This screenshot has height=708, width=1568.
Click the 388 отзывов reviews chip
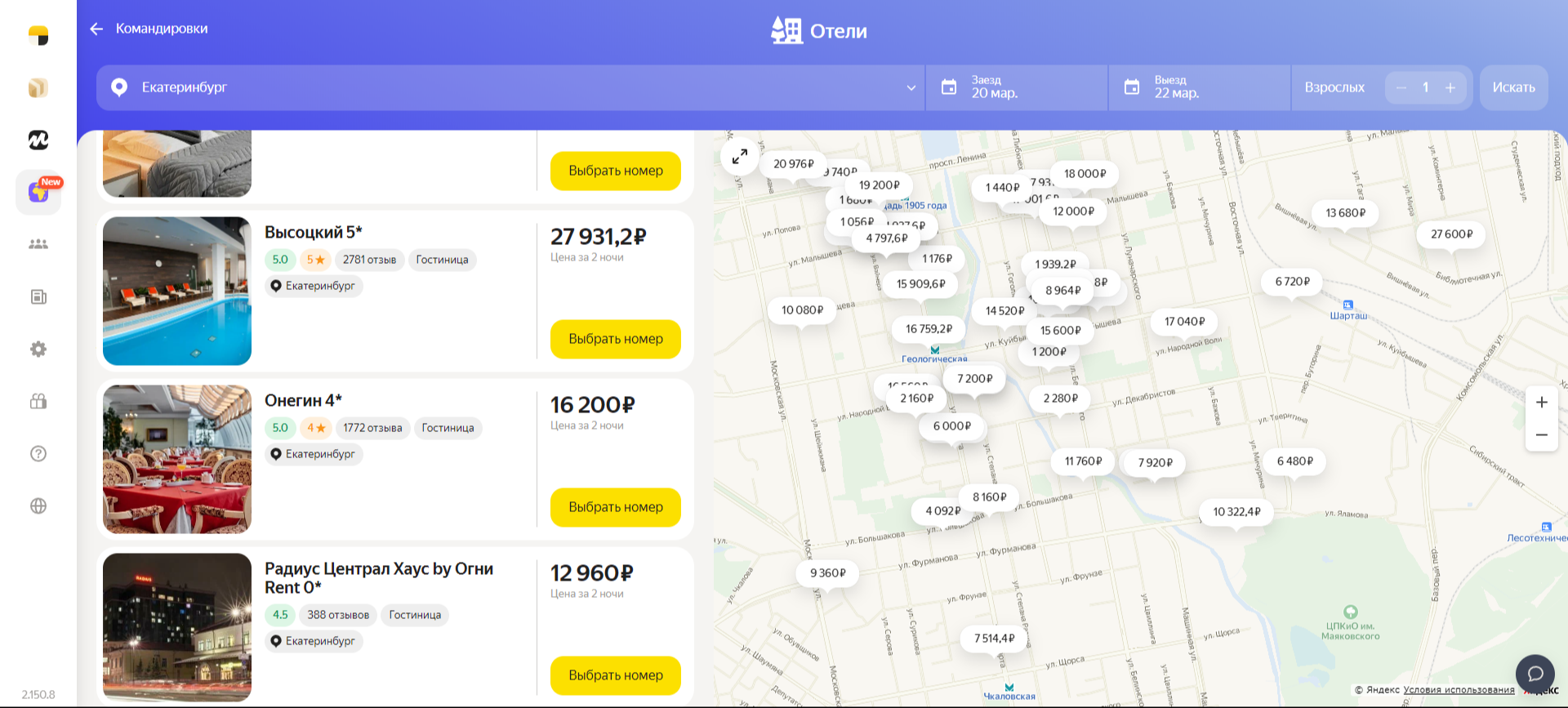[x=338, y=615]
